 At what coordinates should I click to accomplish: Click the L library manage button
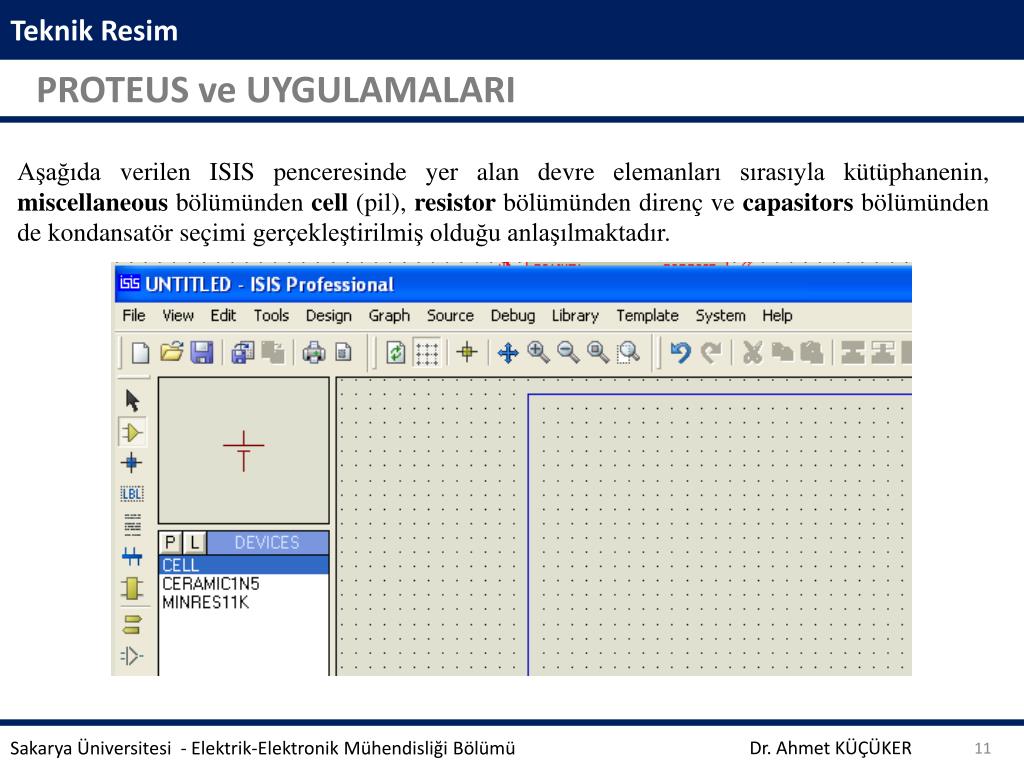pos(194,542)
